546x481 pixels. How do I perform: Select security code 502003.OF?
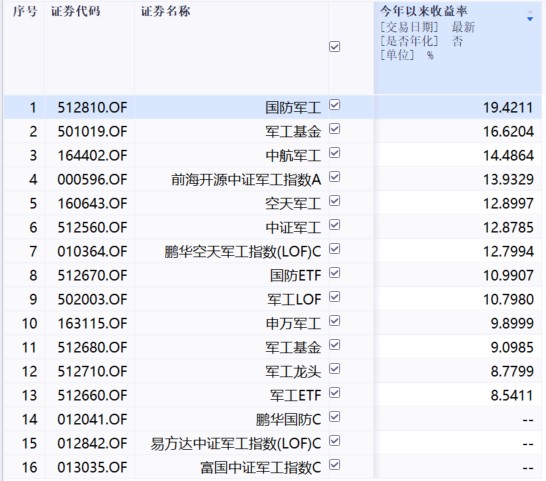click(92, 300)
